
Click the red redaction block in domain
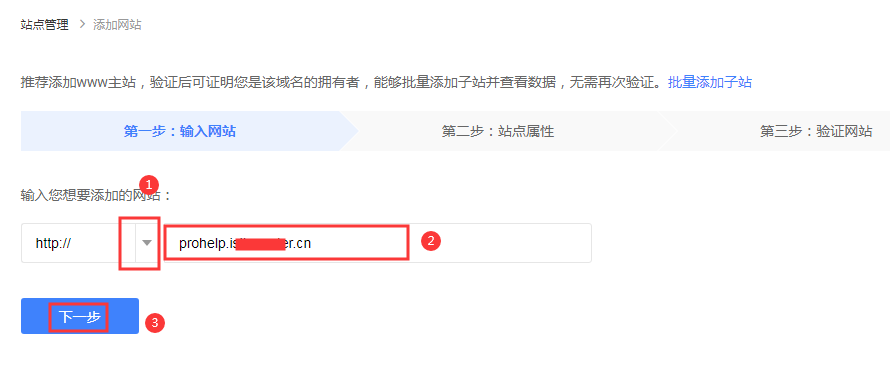click(260, 244)
